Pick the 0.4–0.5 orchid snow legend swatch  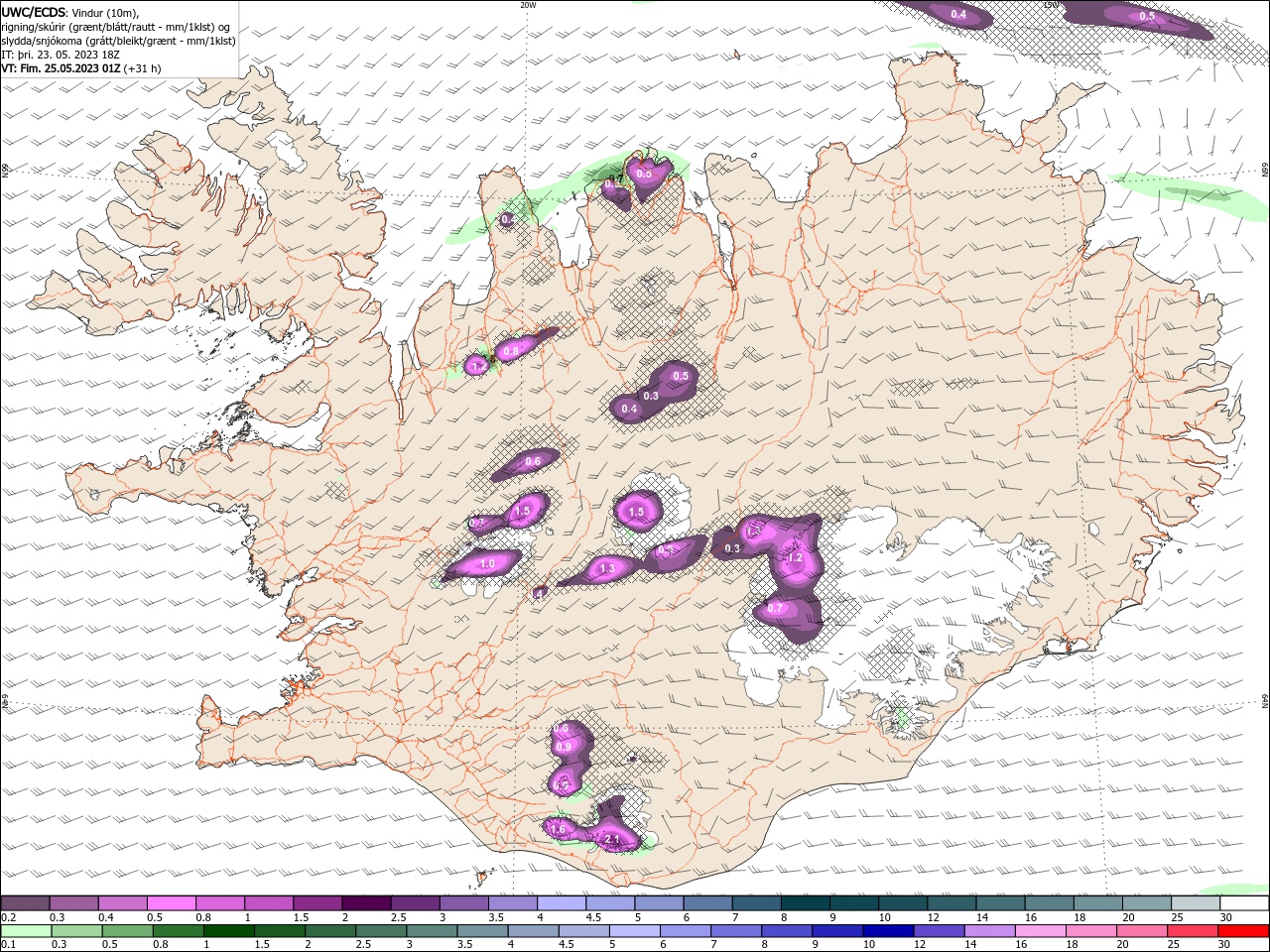tap(122, 903)
